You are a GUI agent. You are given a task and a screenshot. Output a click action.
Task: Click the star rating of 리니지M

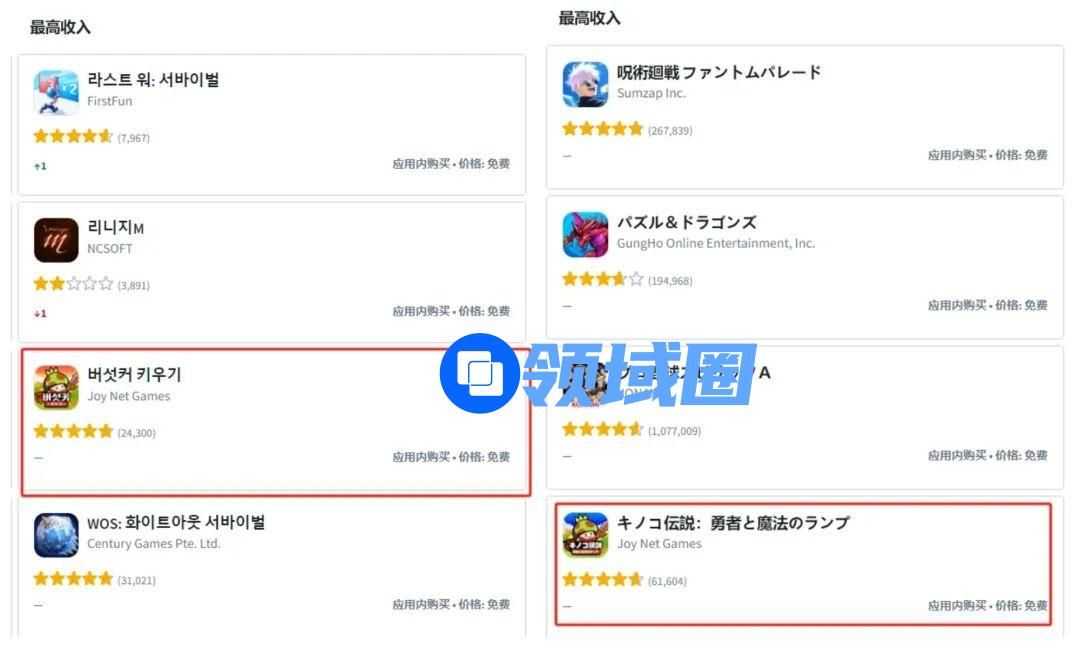point(73,284)
